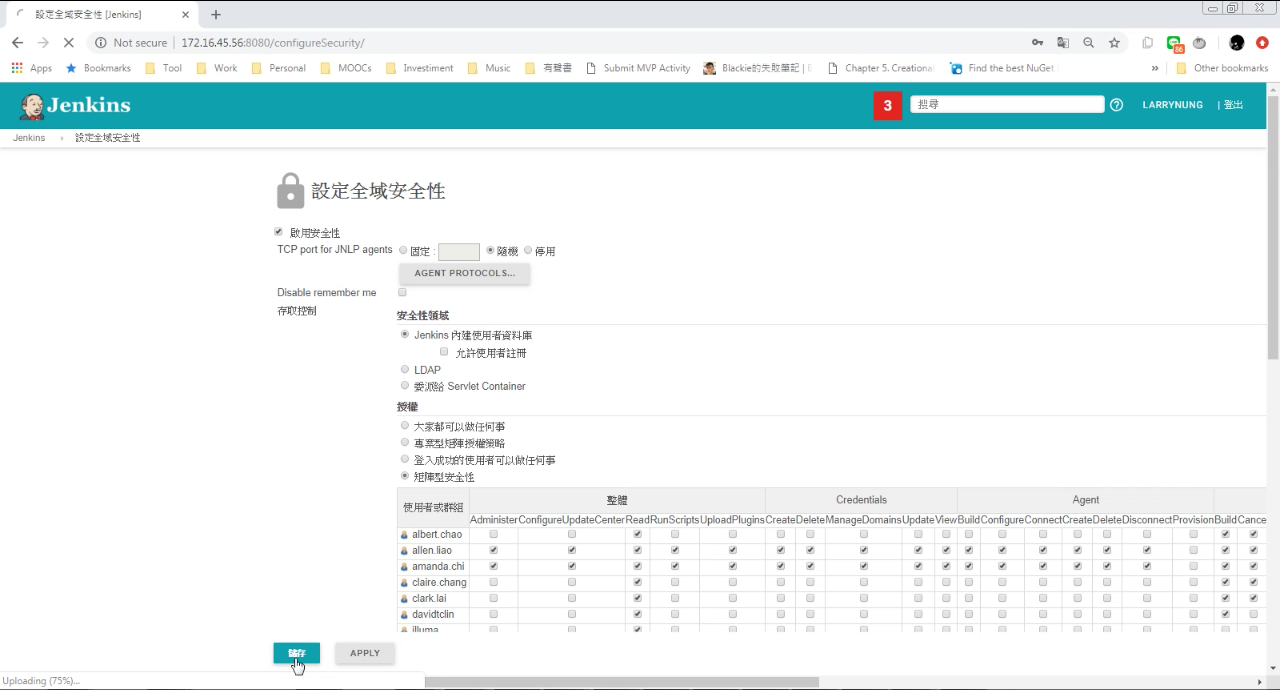This screenshot has height=690, width=1280.
Task: Open the Tool bookmarks folder
Action: click(x=163, y=68)
